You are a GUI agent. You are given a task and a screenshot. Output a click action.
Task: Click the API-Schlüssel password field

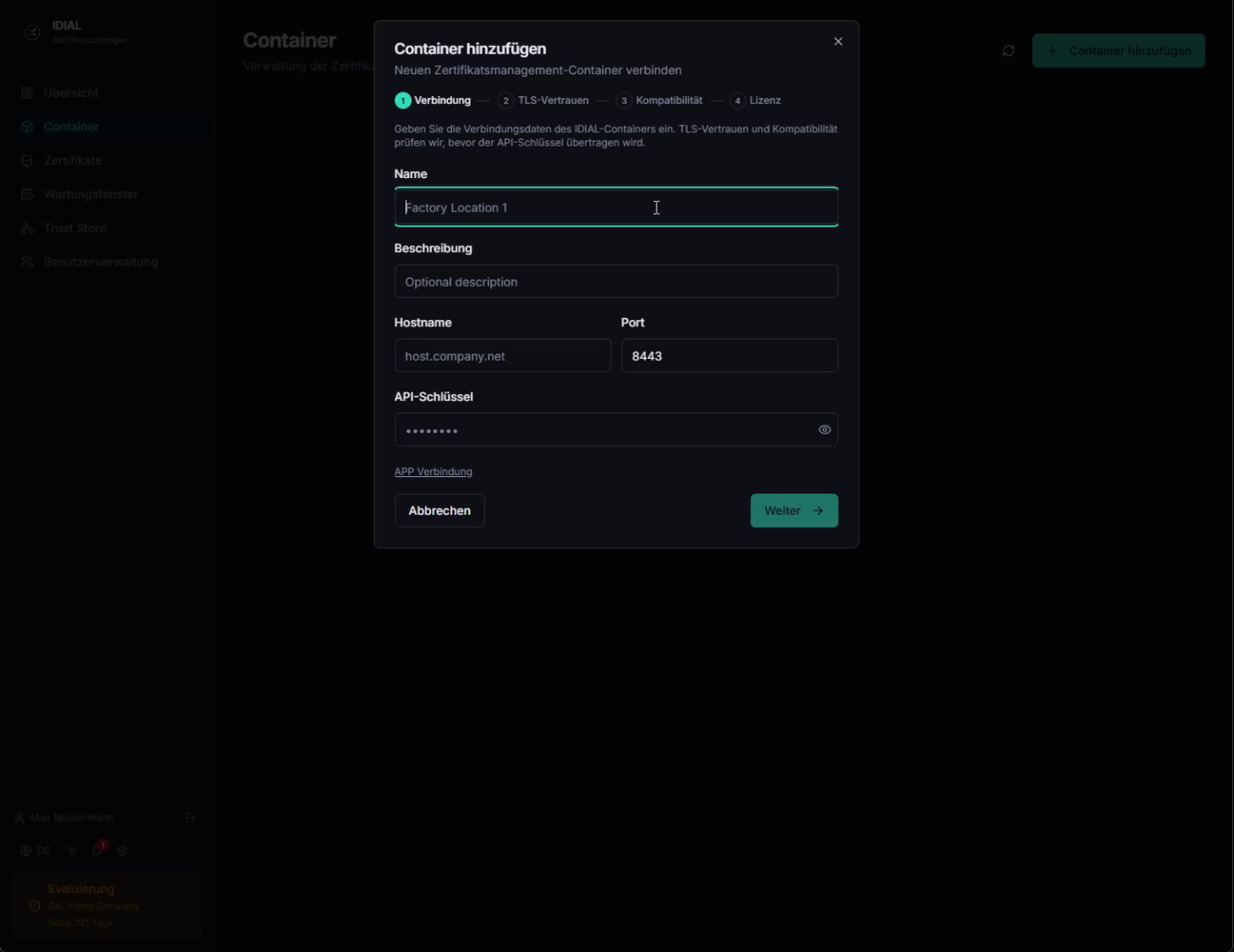point(616,430)
